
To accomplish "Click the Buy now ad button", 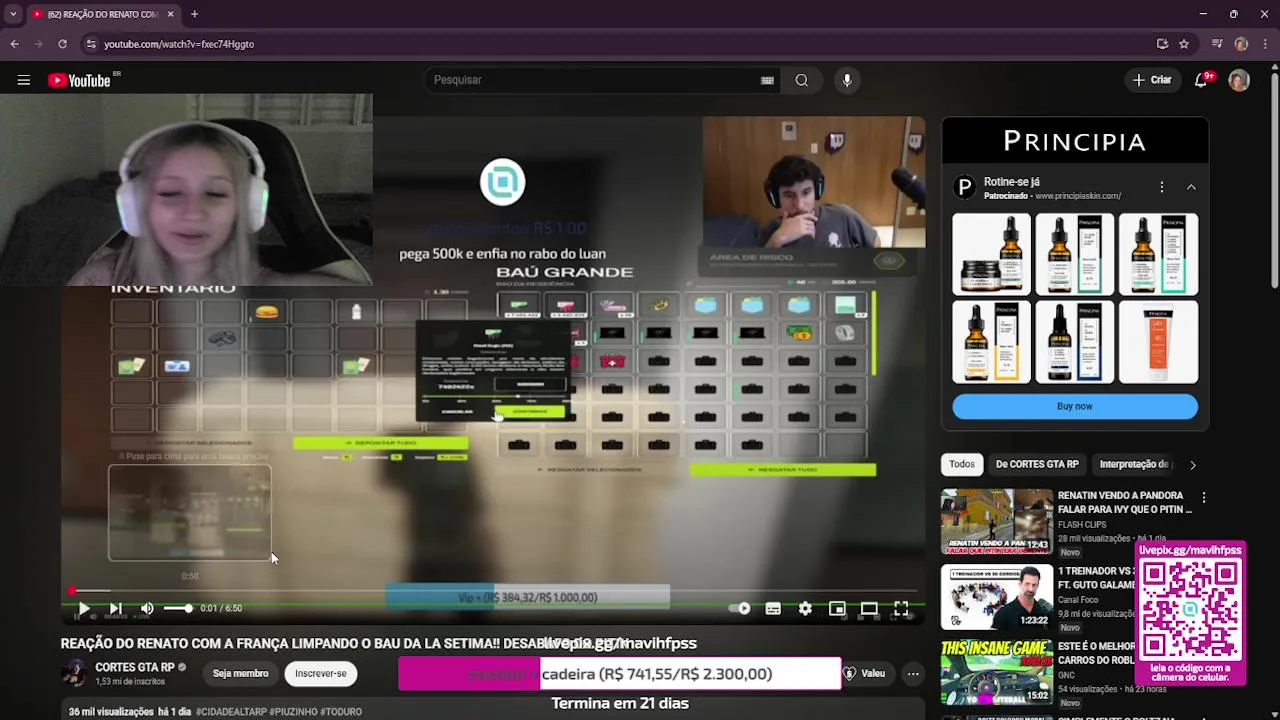I will tap(1075, 406).
